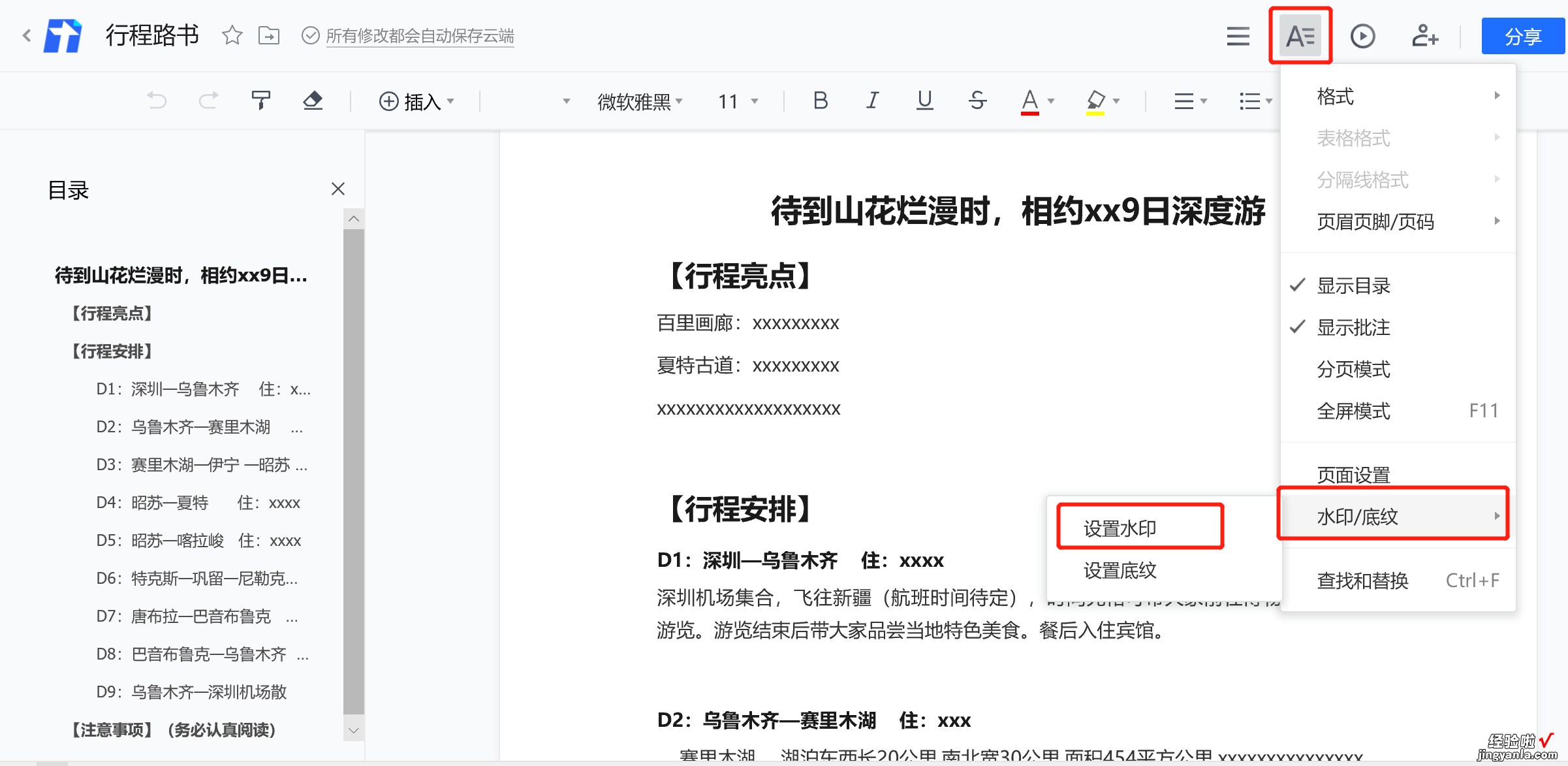Open the font color dropdown arrow
The image size is (1568, 766).
click(x=1051, y=101)
